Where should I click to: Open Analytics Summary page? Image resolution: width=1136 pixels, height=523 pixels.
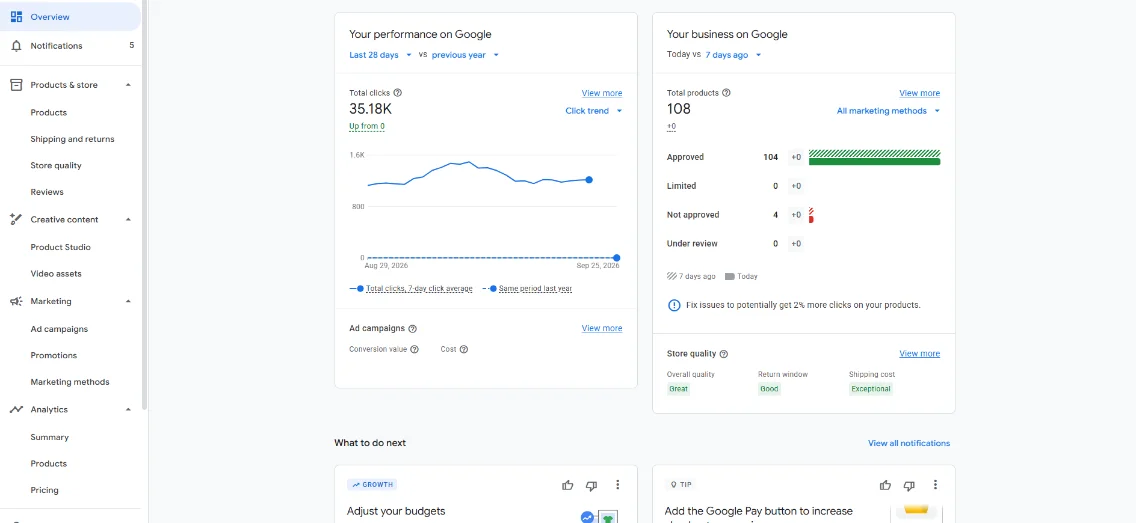coord(49,438)
